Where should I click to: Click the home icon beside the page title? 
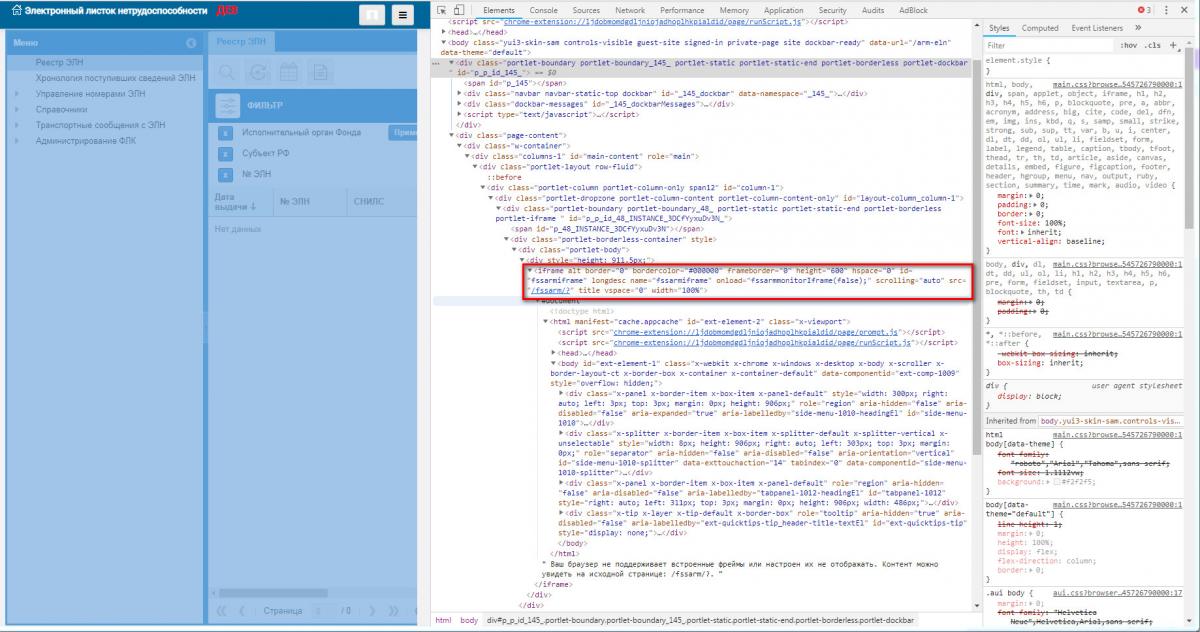(15, 11)
